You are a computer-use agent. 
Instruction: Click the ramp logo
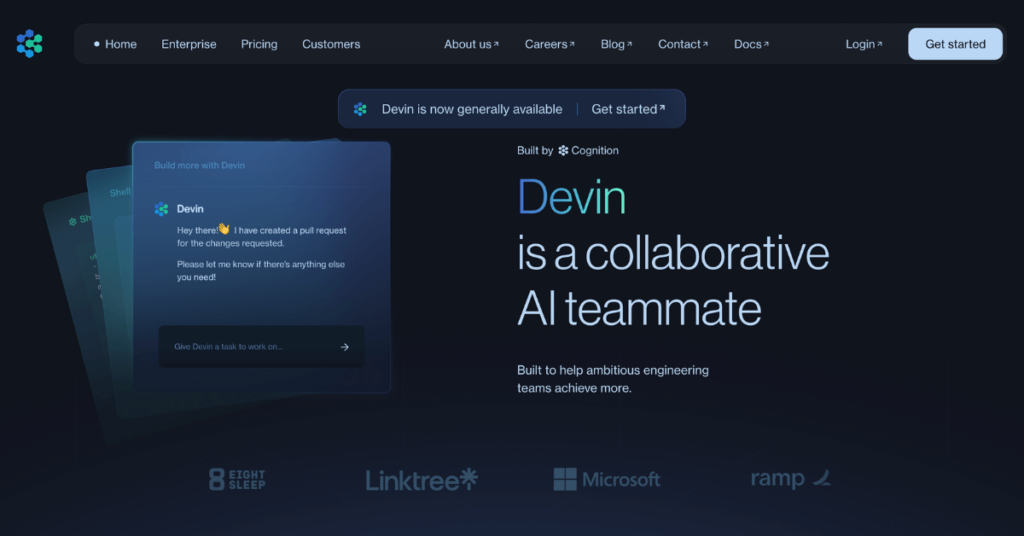[x=790, y=479]
